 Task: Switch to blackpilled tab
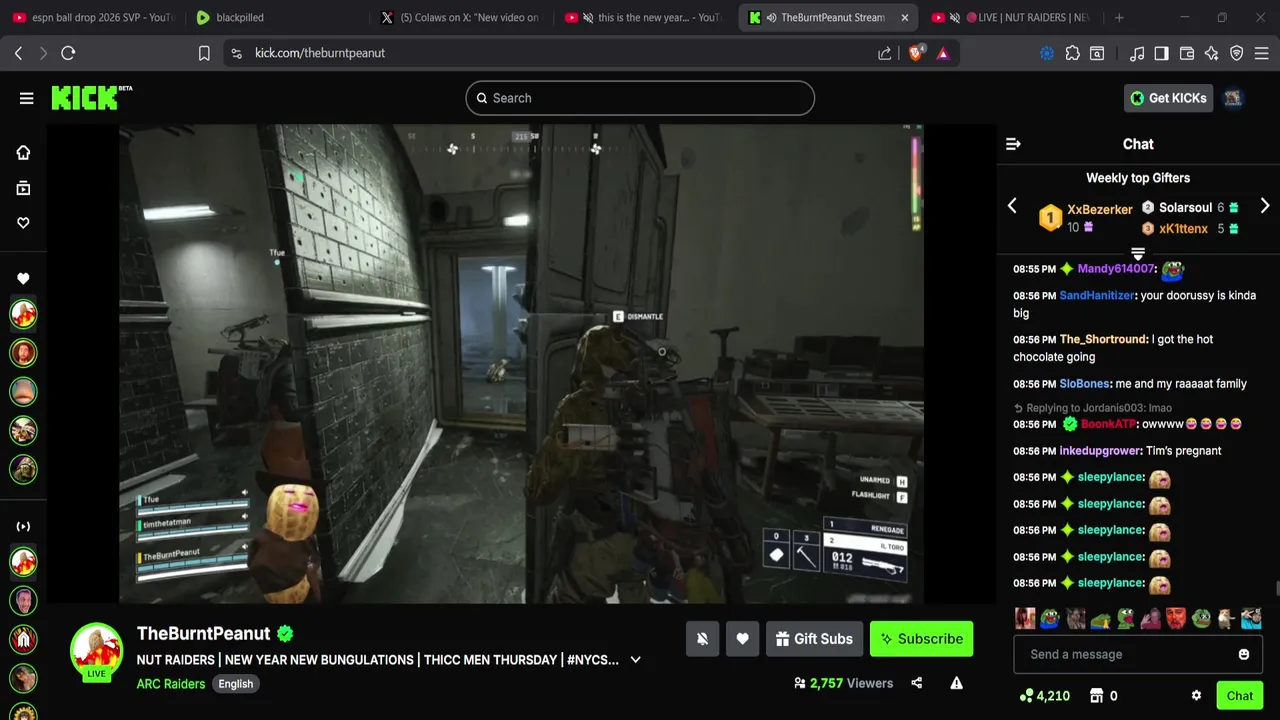coord(275,17)
